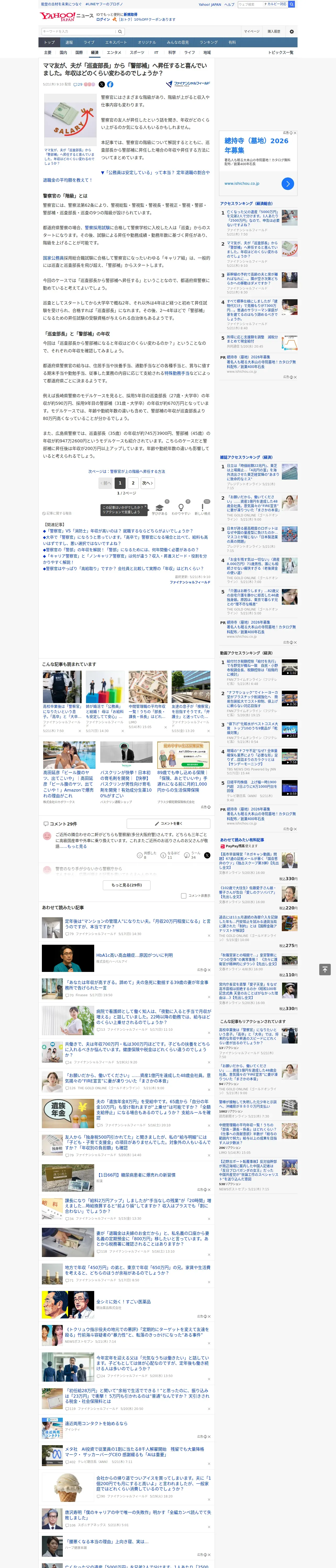Select the IT category
This screenshot has width=336, height=1568.
coord(156,52)
